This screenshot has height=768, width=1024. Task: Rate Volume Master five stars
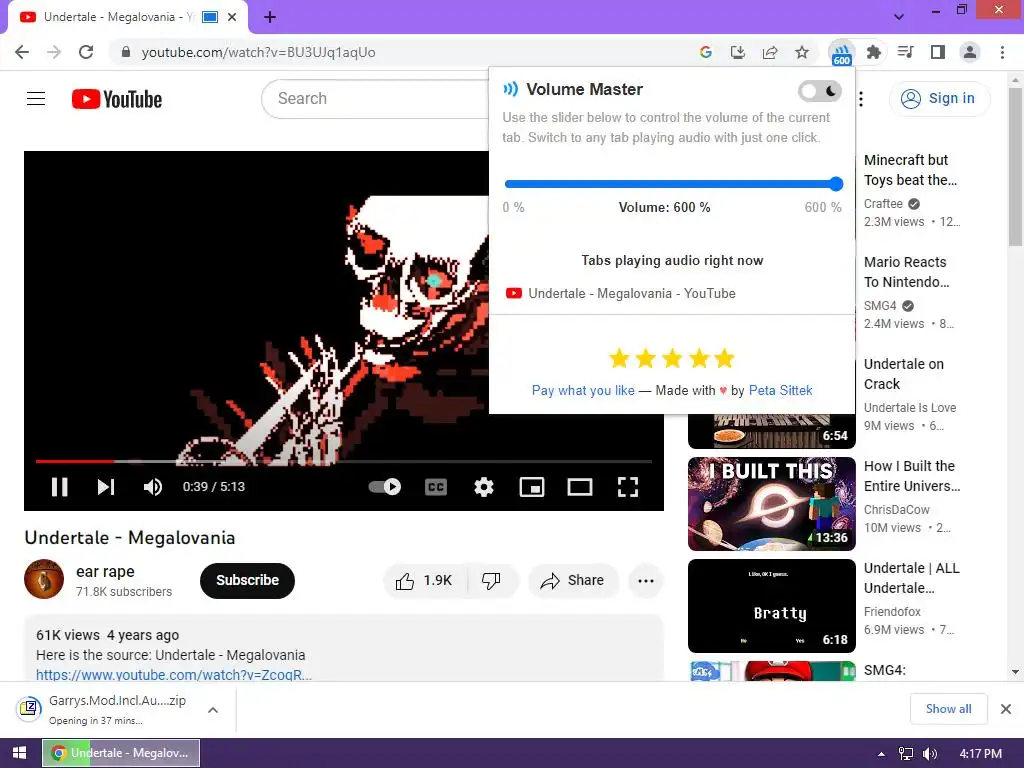(x=724, y=358)
